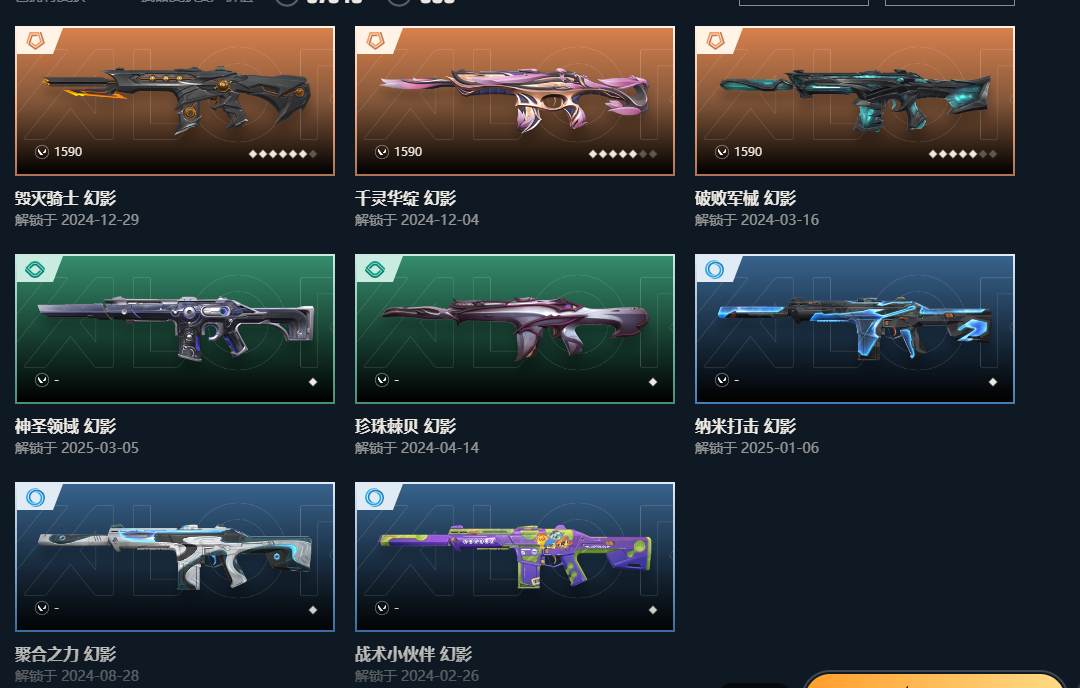The height and width of the screenshot is (688, 1080).
Task: Click the blue circle tier icon on 纳米打击 幻影
Action: (715, 269)
